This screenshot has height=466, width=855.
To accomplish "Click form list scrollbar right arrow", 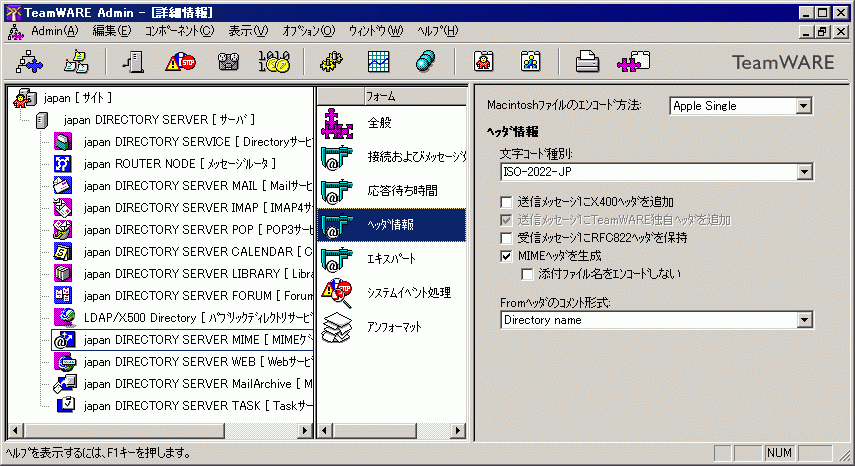I will tap(459, 431).
